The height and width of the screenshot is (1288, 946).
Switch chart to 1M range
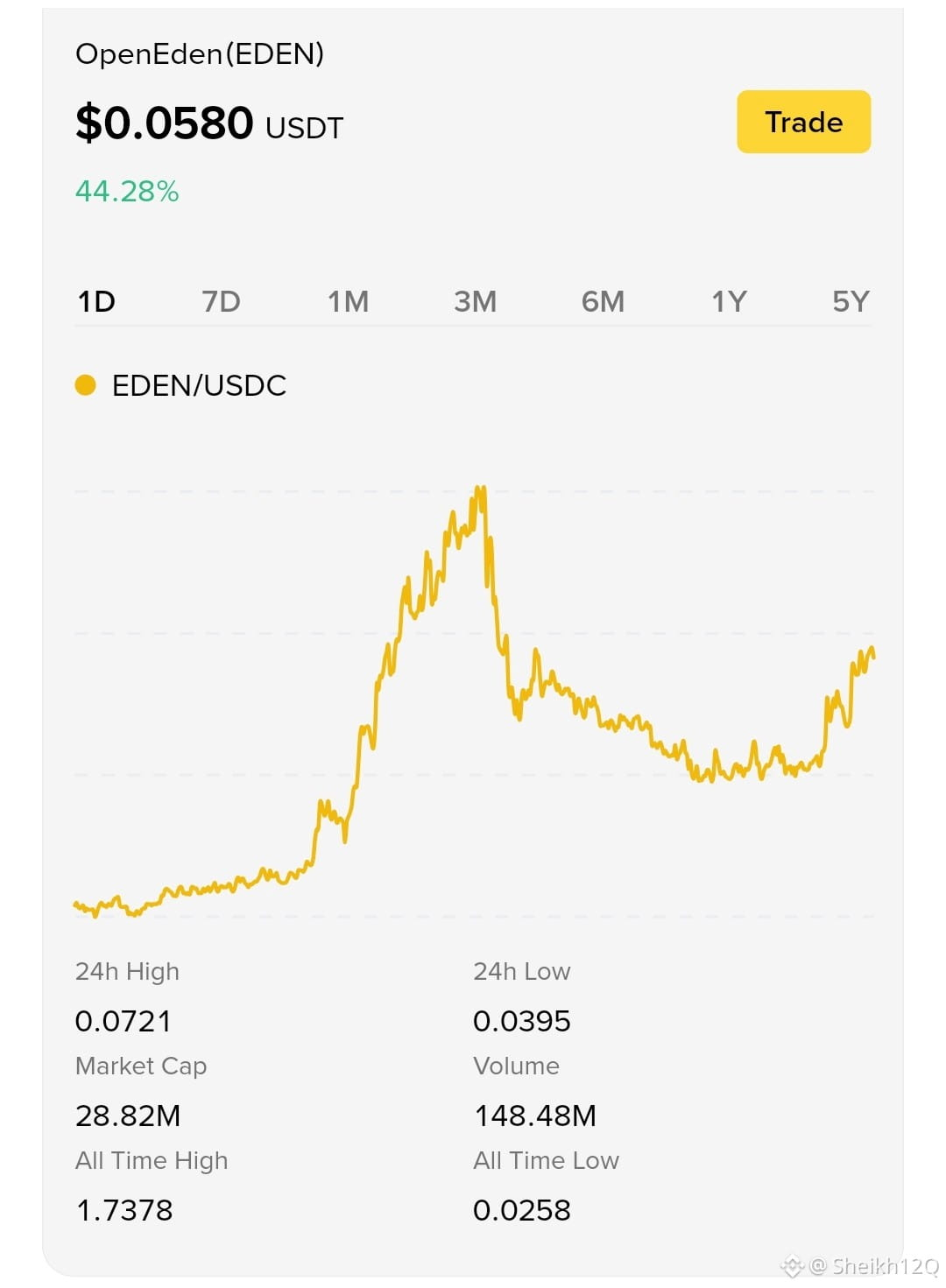[x=348, y=302]
